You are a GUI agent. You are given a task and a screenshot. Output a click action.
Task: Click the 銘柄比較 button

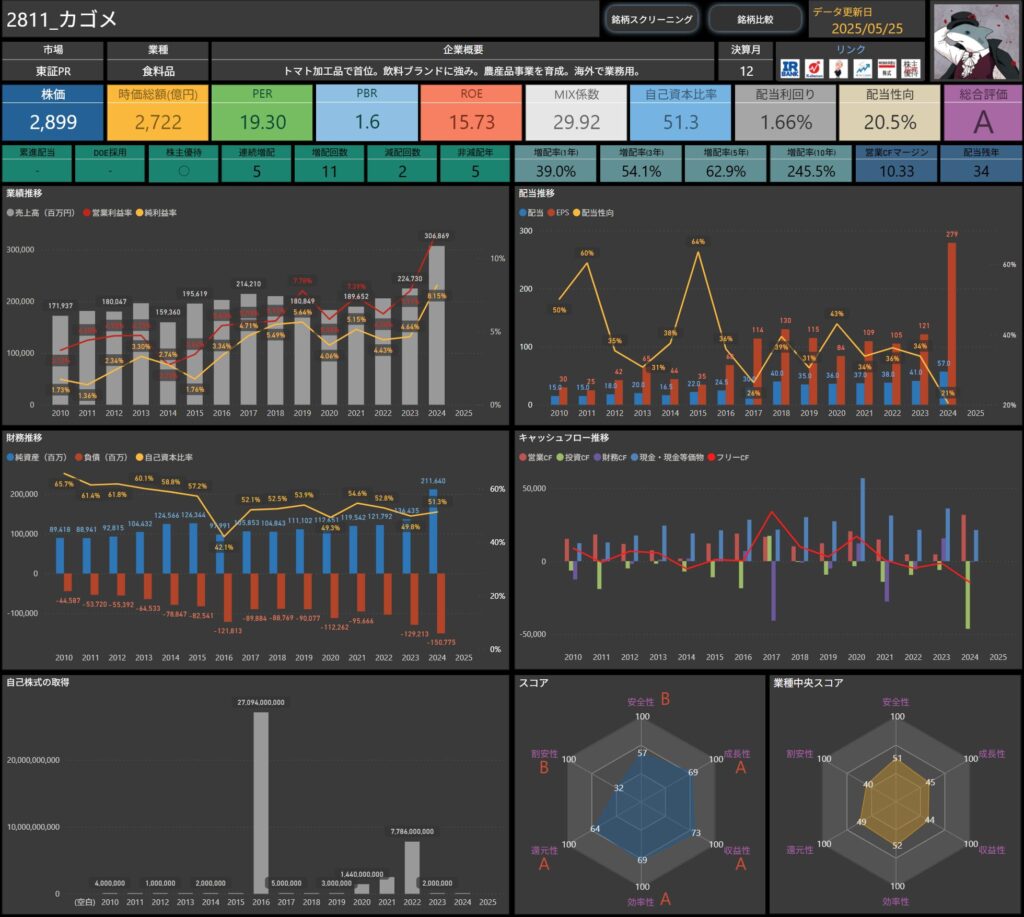tap(755, 20)
